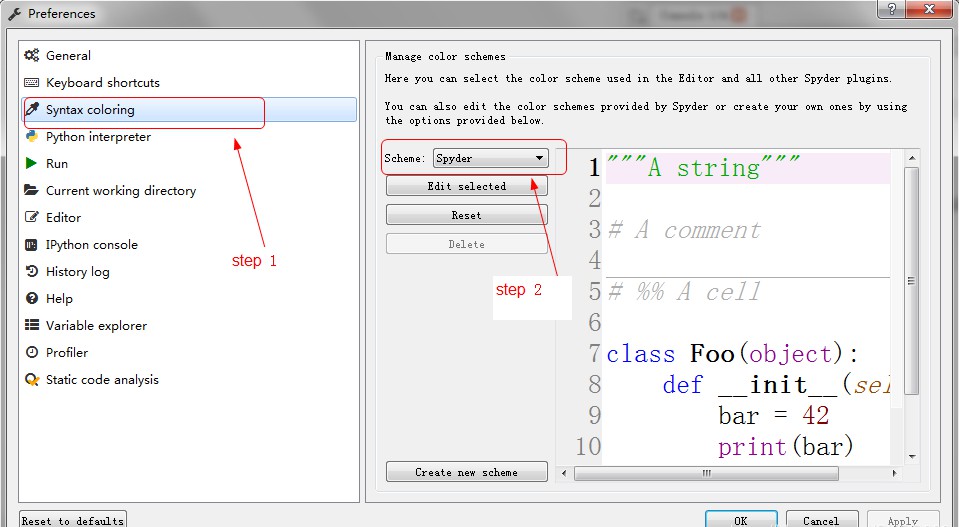Click Edit selected button

(467, 186)
